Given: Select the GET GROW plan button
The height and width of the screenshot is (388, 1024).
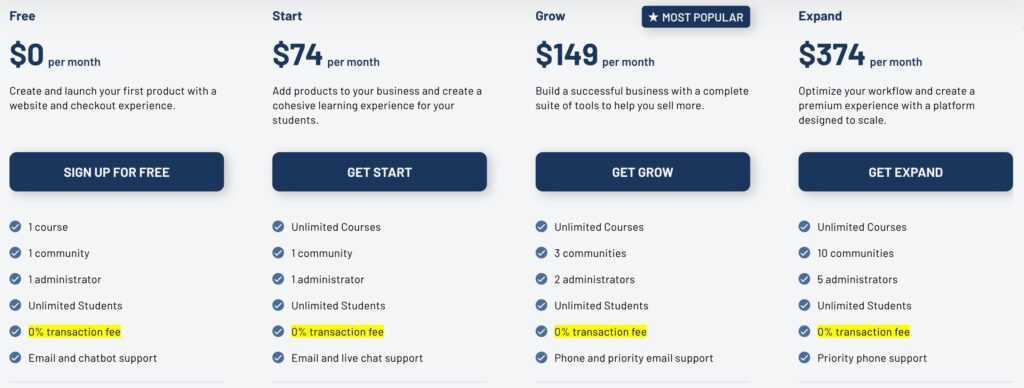Looking at the screenshot, I should (643, 172).
